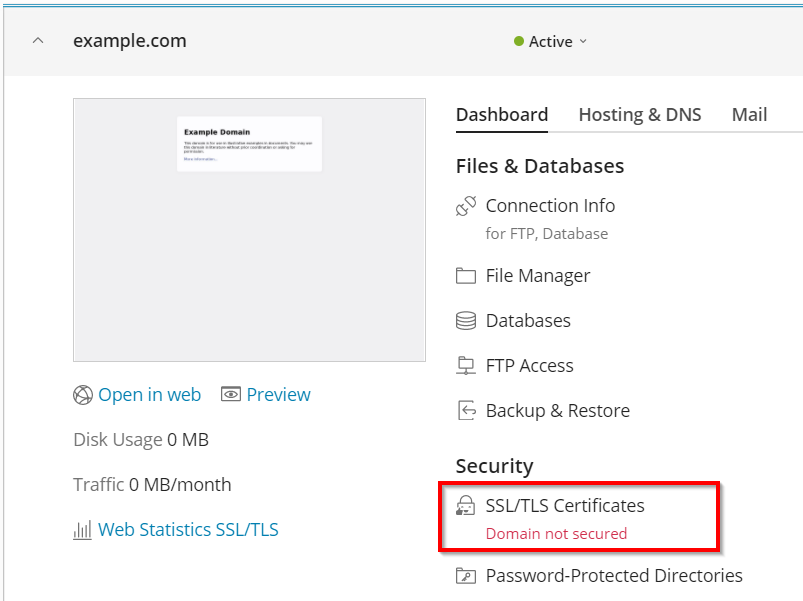The height and width of the screenshot is (601, 803).
Task: Click the Backup & Restore icon
Action: pyautogui.click(x=465, y=411)
